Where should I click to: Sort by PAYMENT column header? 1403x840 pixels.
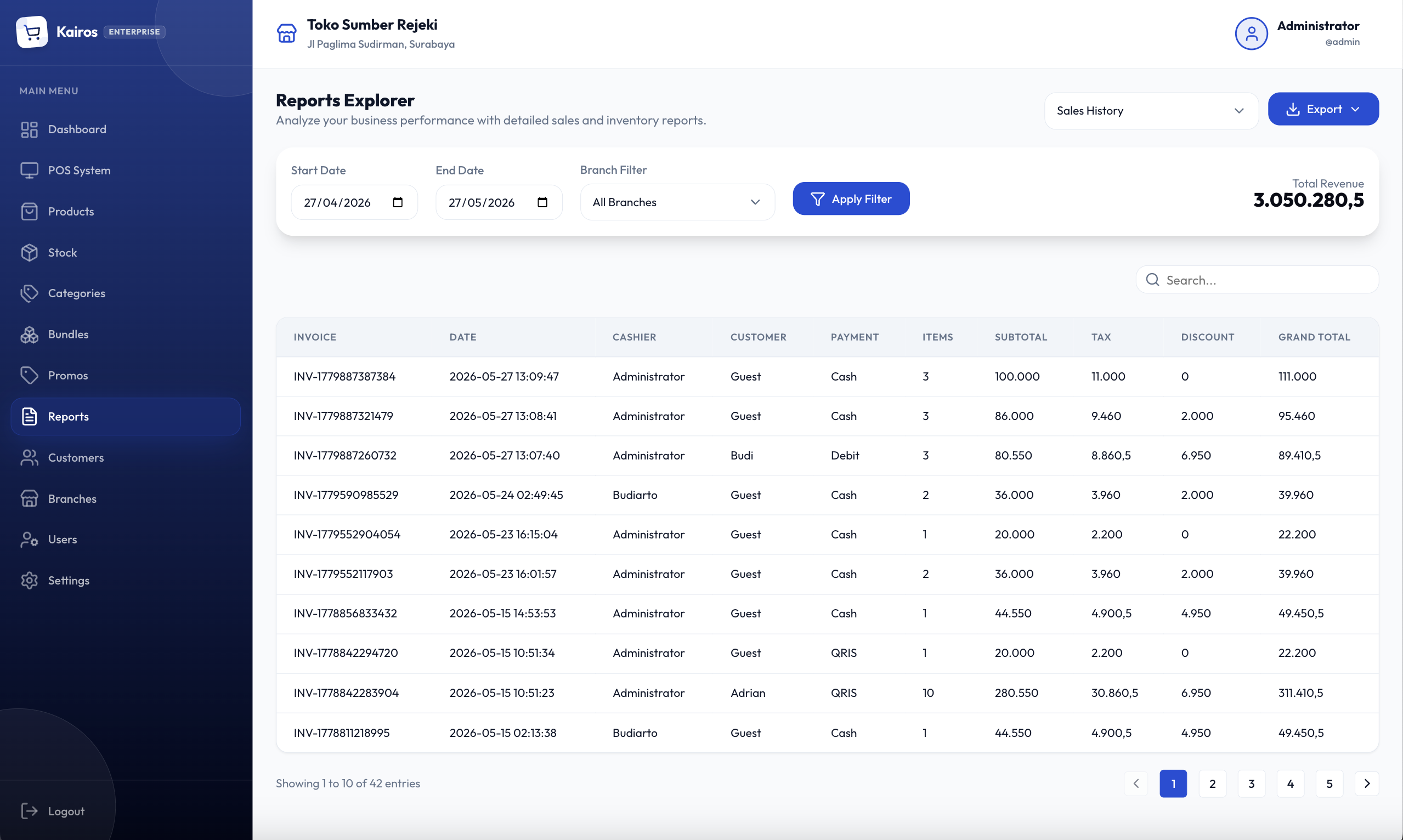click(855, 337)
